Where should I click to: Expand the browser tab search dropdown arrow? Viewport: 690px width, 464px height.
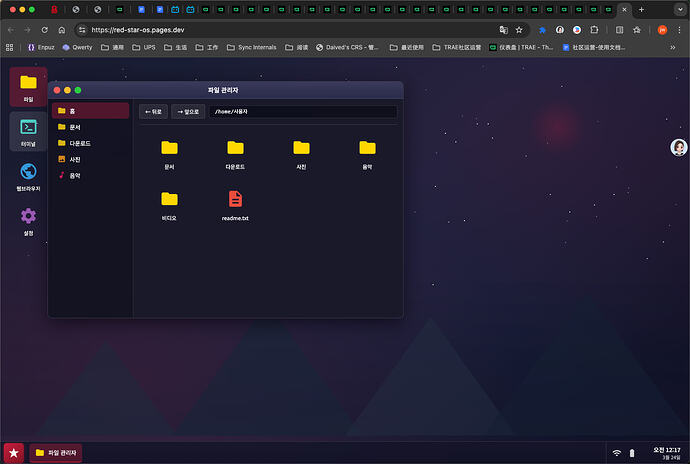(x=680, y=9)
